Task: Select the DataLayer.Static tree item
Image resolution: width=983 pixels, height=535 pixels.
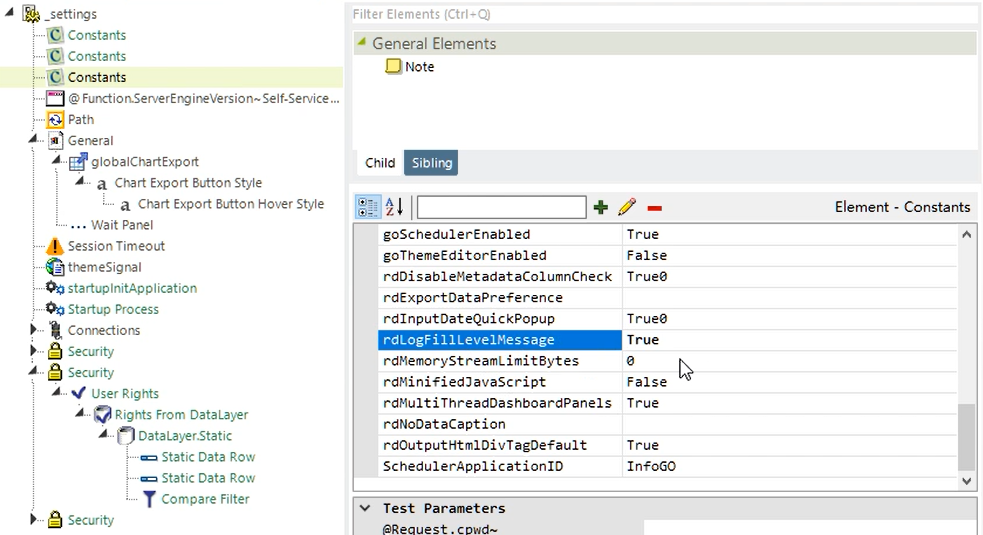Action: [x=184, y=436]
